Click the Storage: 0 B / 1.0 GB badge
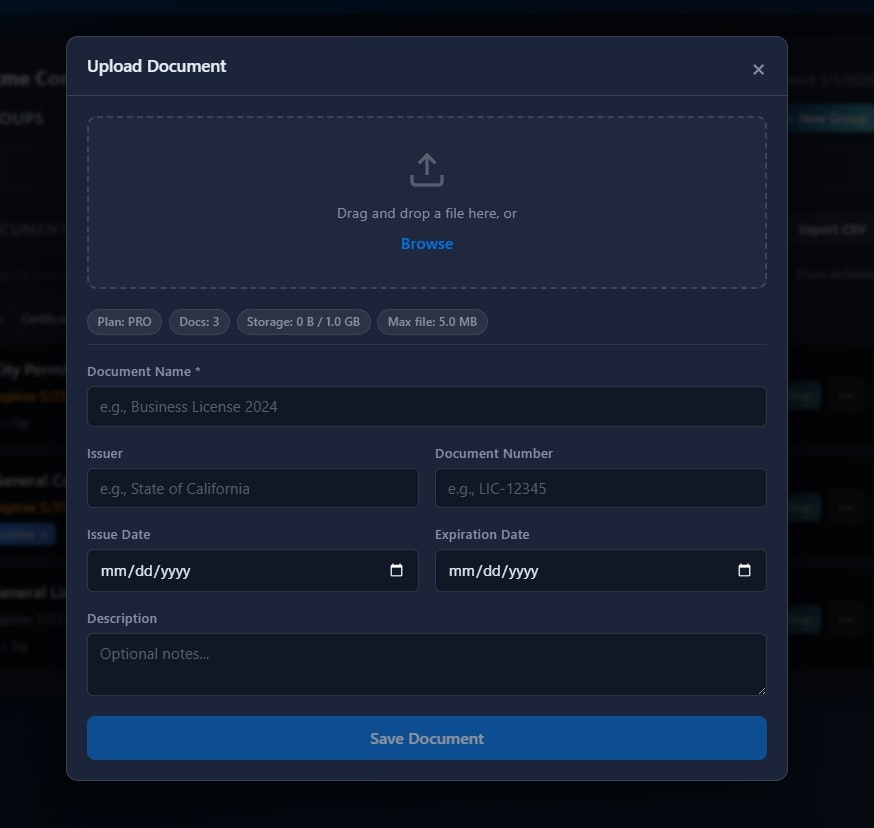The image size is (874, 828). (x=303, y=322)
